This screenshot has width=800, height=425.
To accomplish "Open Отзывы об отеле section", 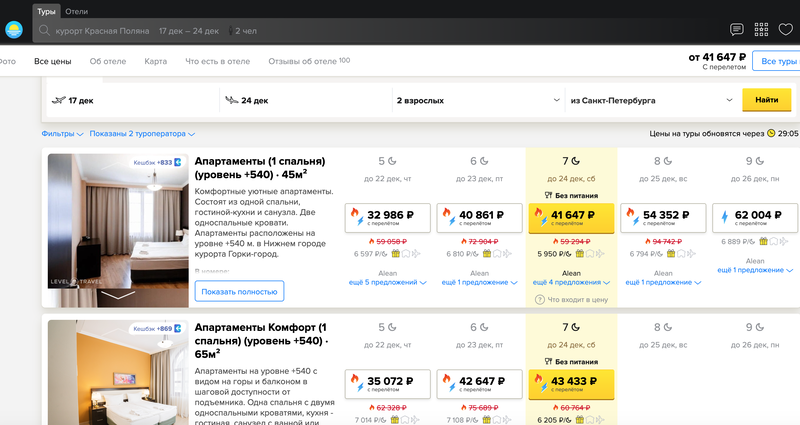I will coord(309,61).
